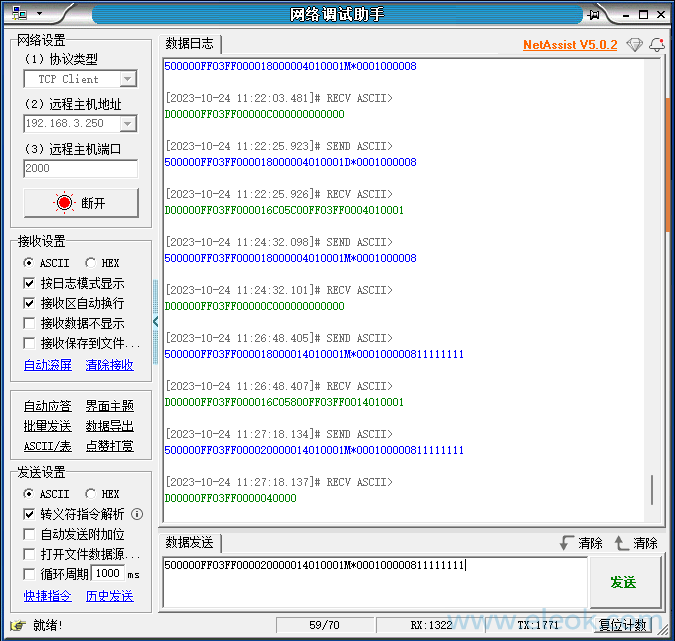The width and height of the screenshot is (675, 641).
Task: Click the send data text input field
Action: [375, 582]
